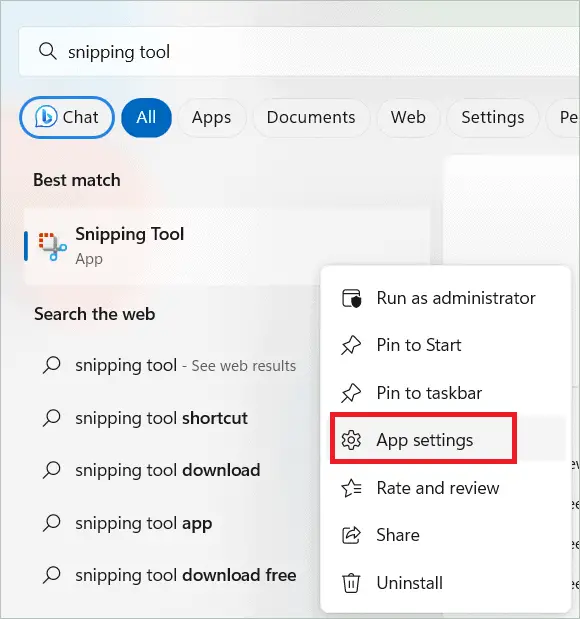
Task: Click the Snipping Tool app icon
Action: (x=52, y=247)
